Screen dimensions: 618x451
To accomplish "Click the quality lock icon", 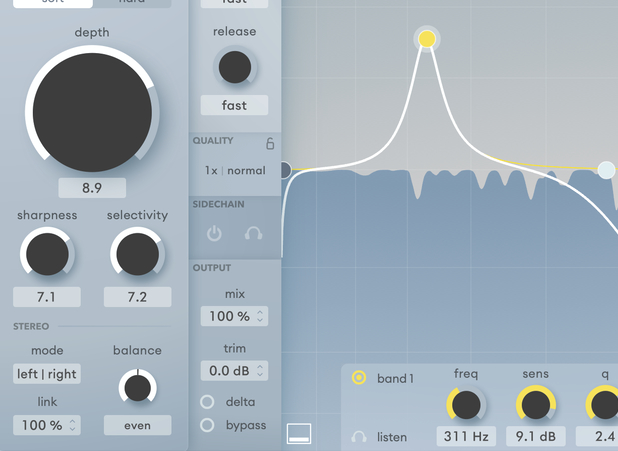I will coord(269,143).
